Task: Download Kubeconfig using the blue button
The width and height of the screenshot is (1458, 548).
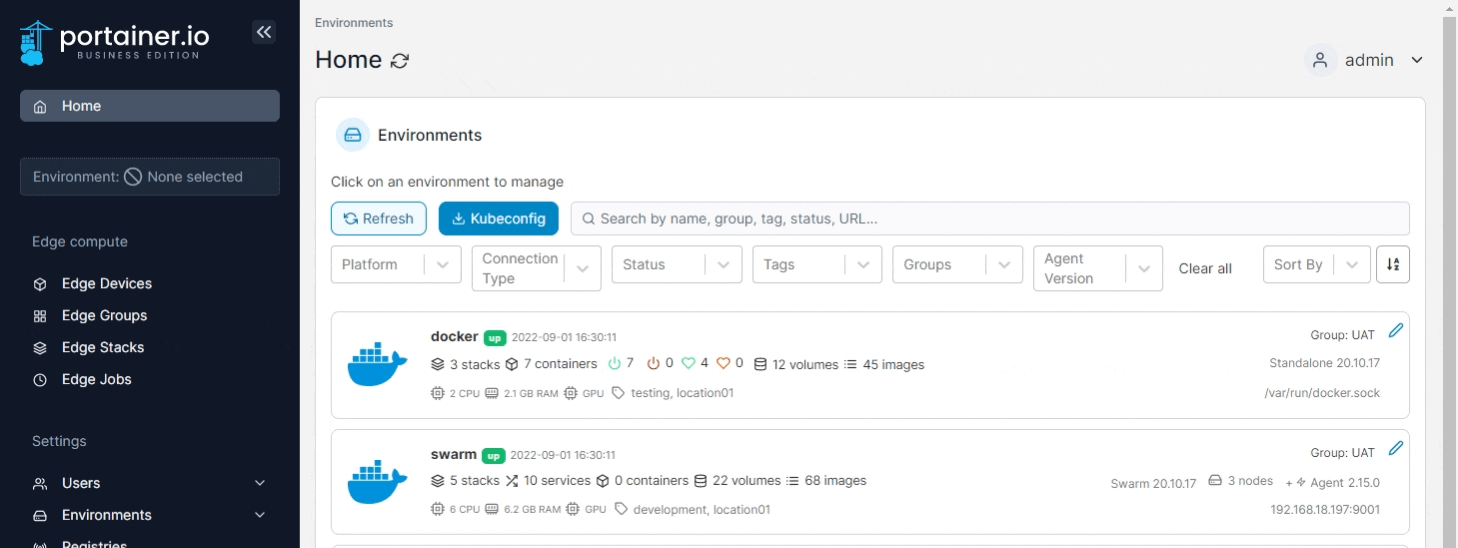Action: (498, 219)
